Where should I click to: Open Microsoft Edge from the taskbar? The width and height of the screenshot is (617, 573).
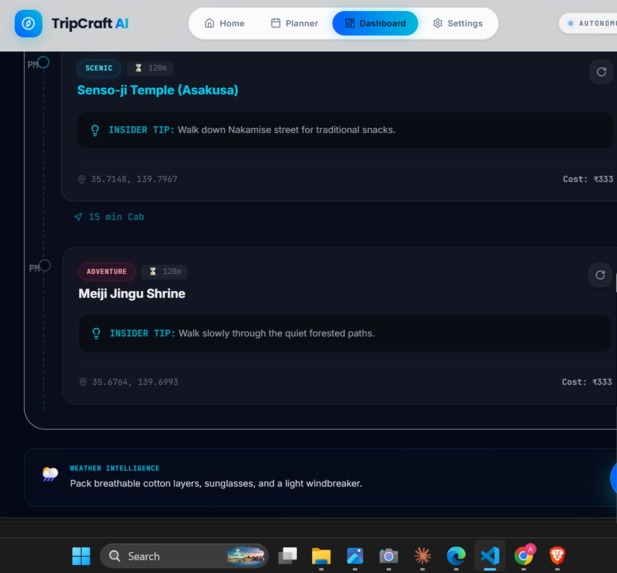click(x=456, y=556)
